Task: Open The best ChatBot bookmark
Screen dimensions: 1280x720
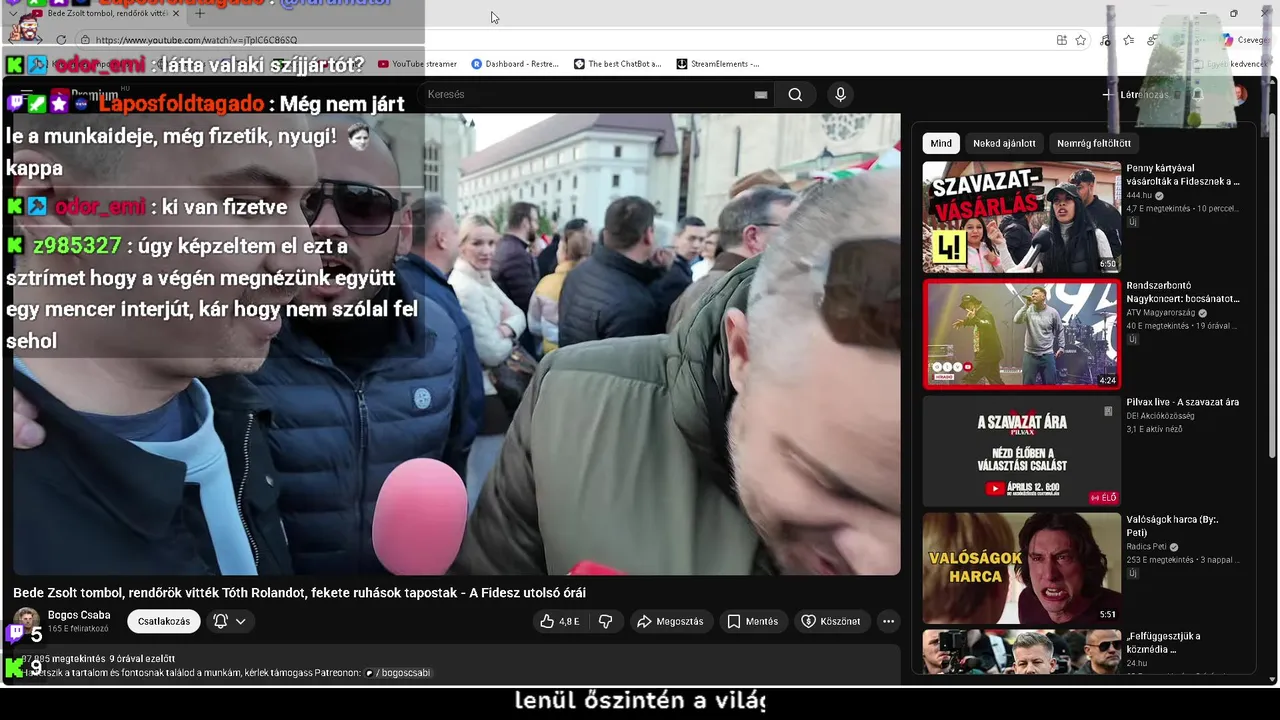Action: click(x=618, y=64)
